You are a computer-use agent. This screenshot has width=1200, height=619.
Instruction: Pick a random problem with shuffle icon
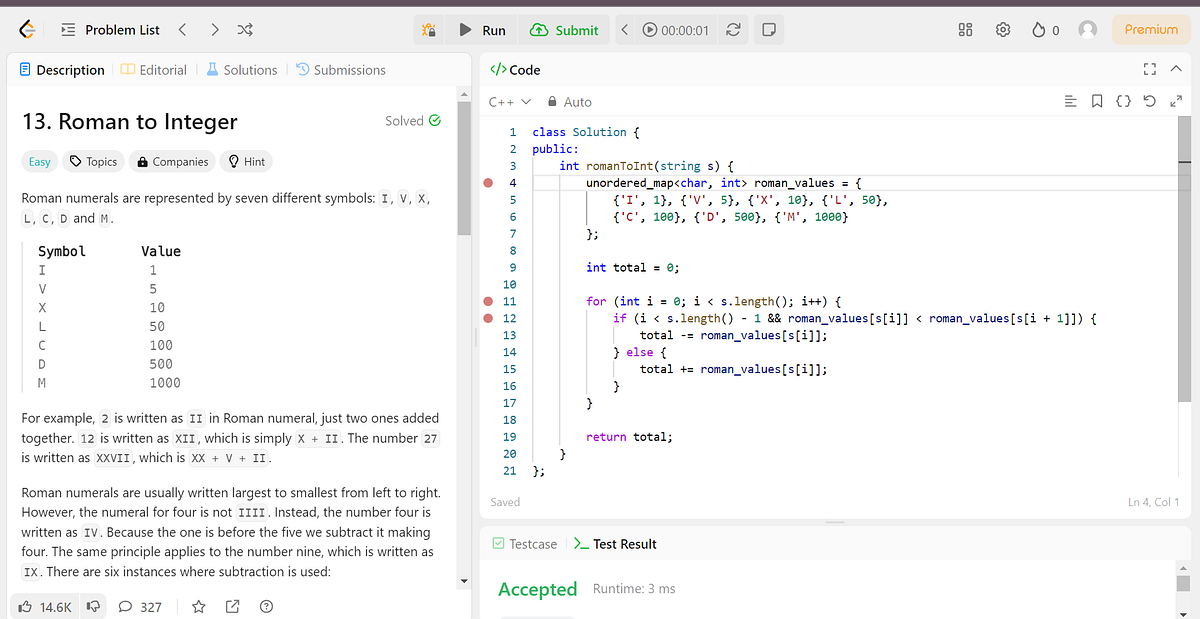(x=245, y=30)
